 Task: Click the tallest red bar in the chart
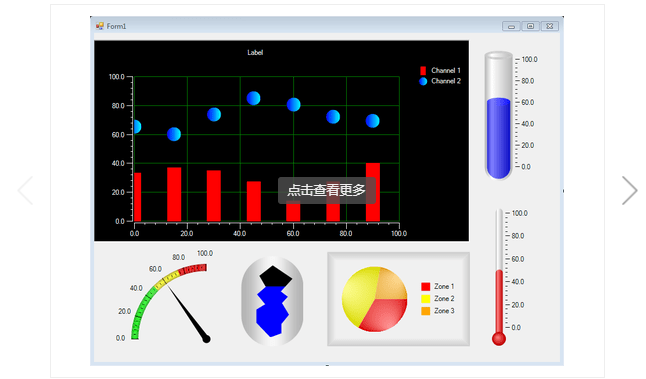[373, 192]
